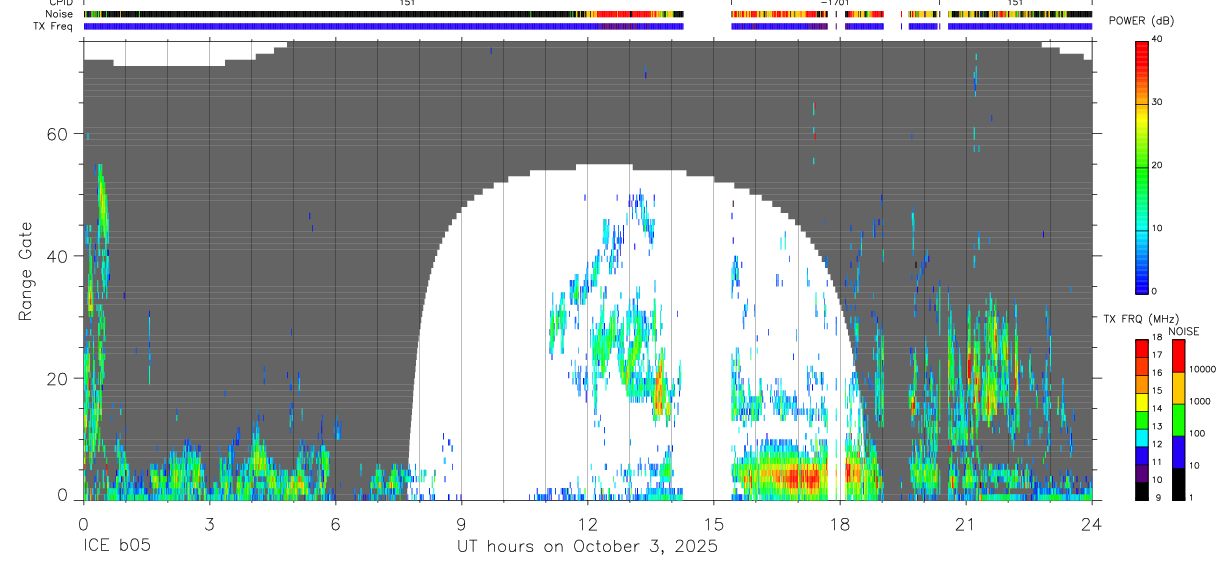The height and width of the screenshot is (567, 1228).
Task: Click the 100 value in NOISE legend
Action: tap(1197, 433)
